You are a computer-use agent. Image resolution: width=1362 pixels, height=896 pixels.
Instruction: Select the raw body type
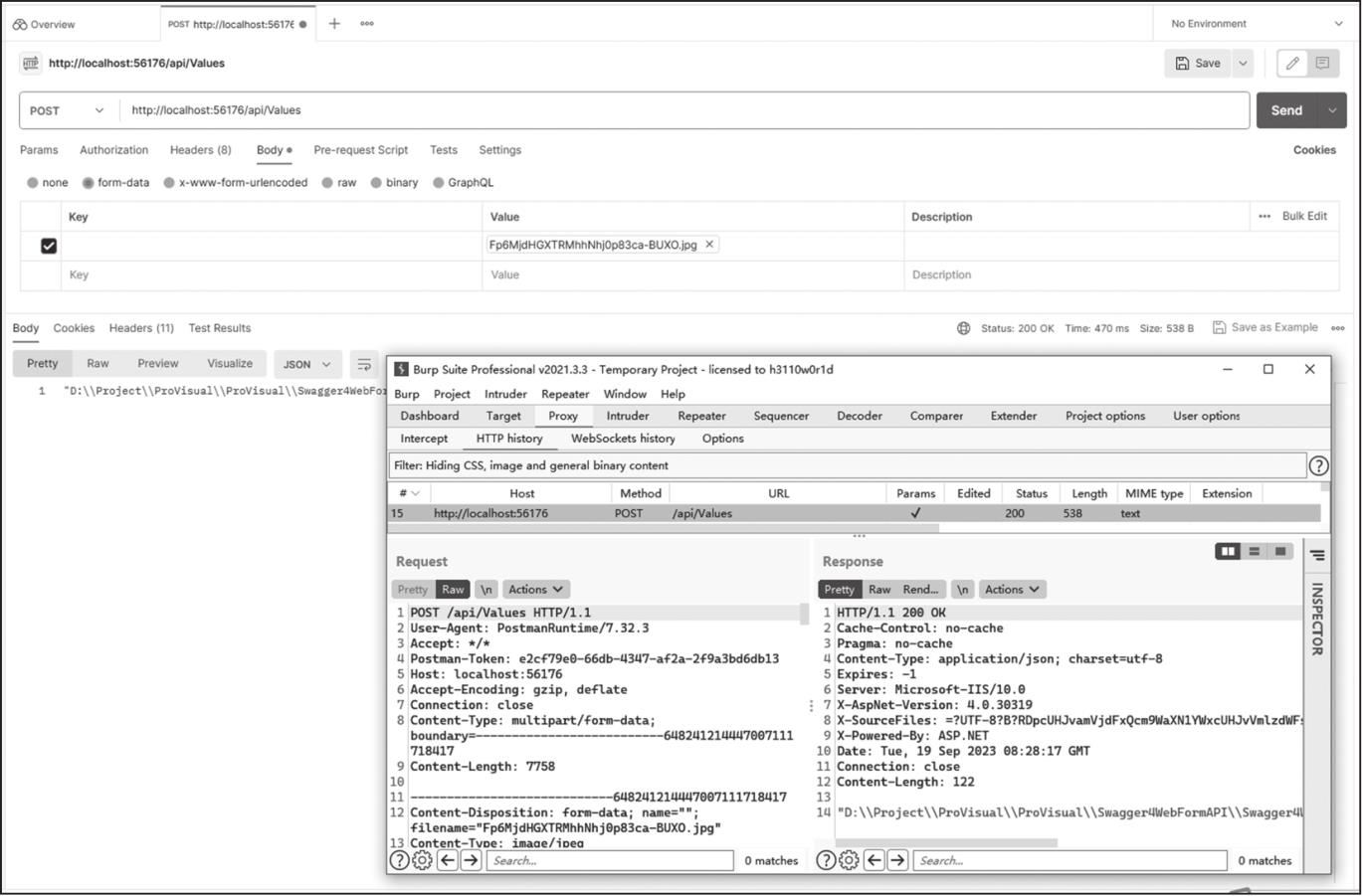click(327, 183)
